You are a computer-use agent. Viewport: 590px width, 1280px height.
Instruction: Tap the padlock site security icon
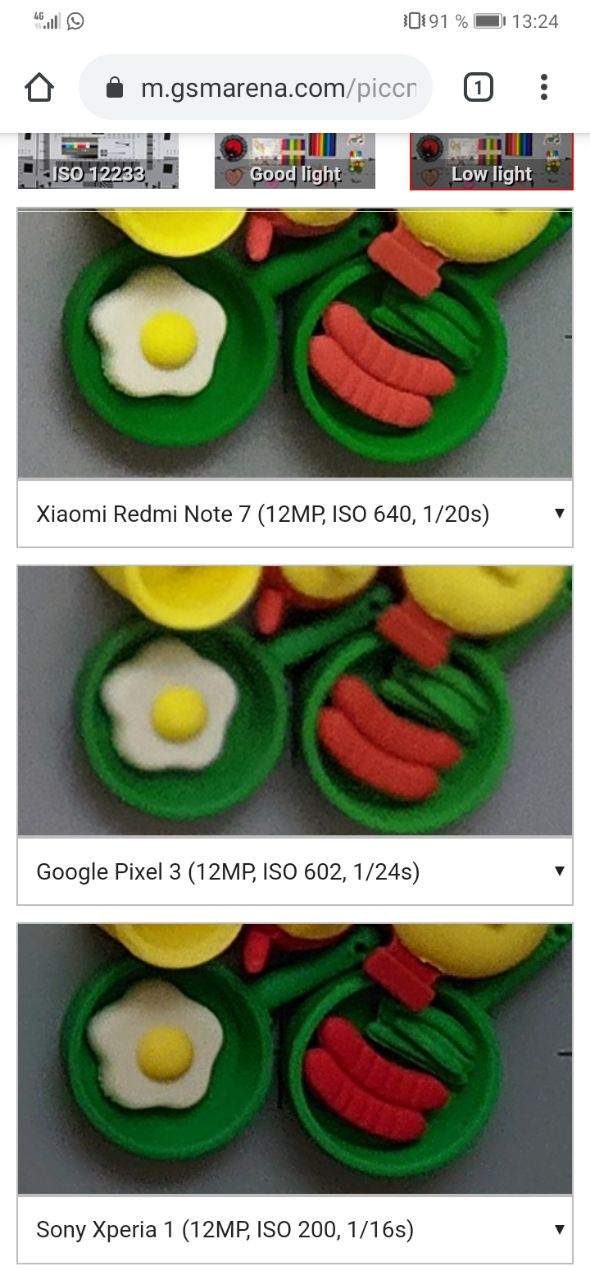pyautogui.click(x=116, y=88)
